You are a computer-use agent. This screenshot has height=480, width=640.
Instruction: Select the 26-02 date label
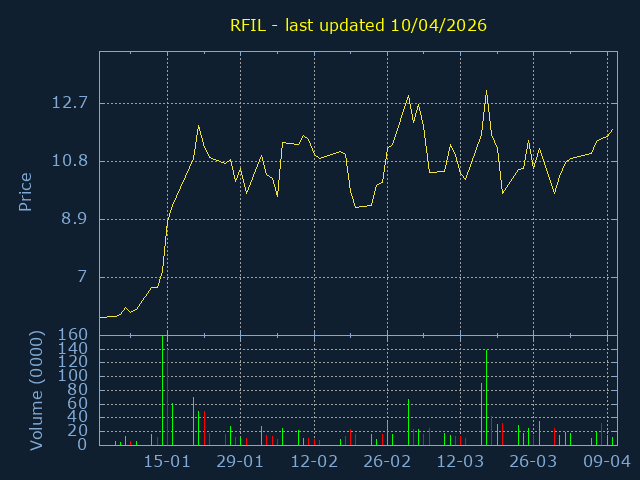pos(387,461)
